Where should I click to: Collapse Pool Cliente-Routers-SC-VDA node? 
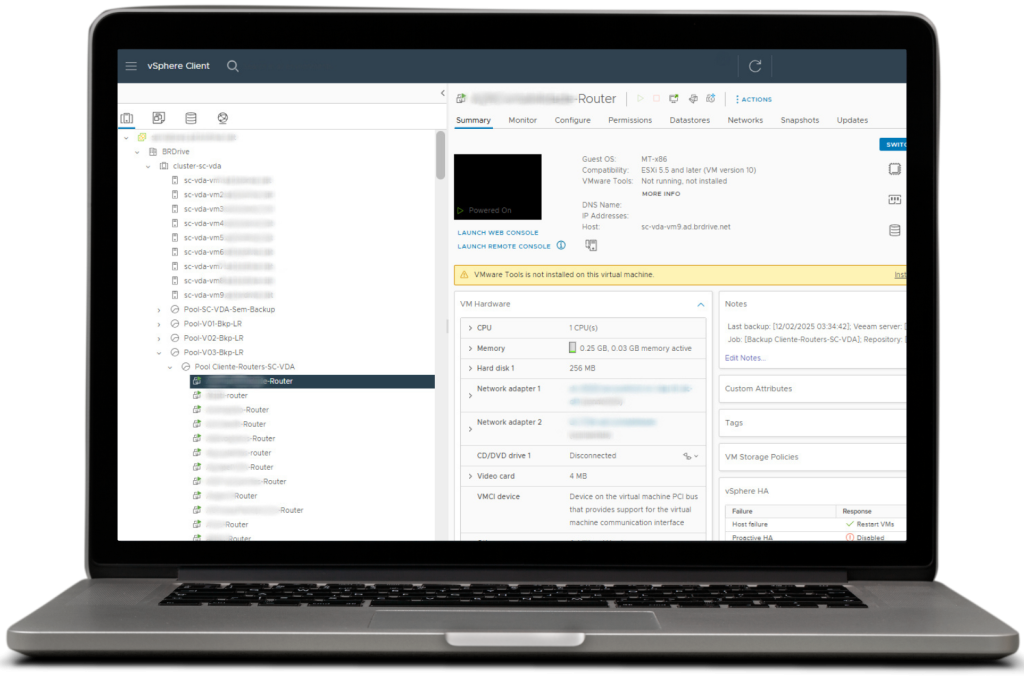(x=170, y=368)
